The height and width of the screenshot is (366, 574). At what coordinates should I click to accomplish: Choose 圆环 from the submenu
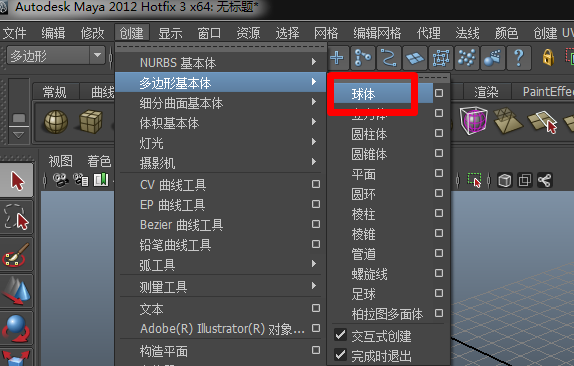coord(364,194)
